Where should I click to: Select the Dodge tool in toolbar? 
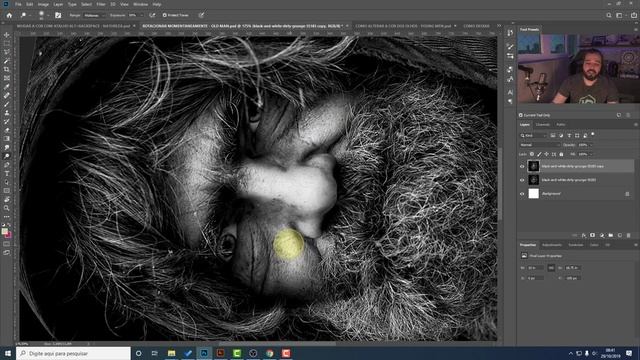coord(7,156)
